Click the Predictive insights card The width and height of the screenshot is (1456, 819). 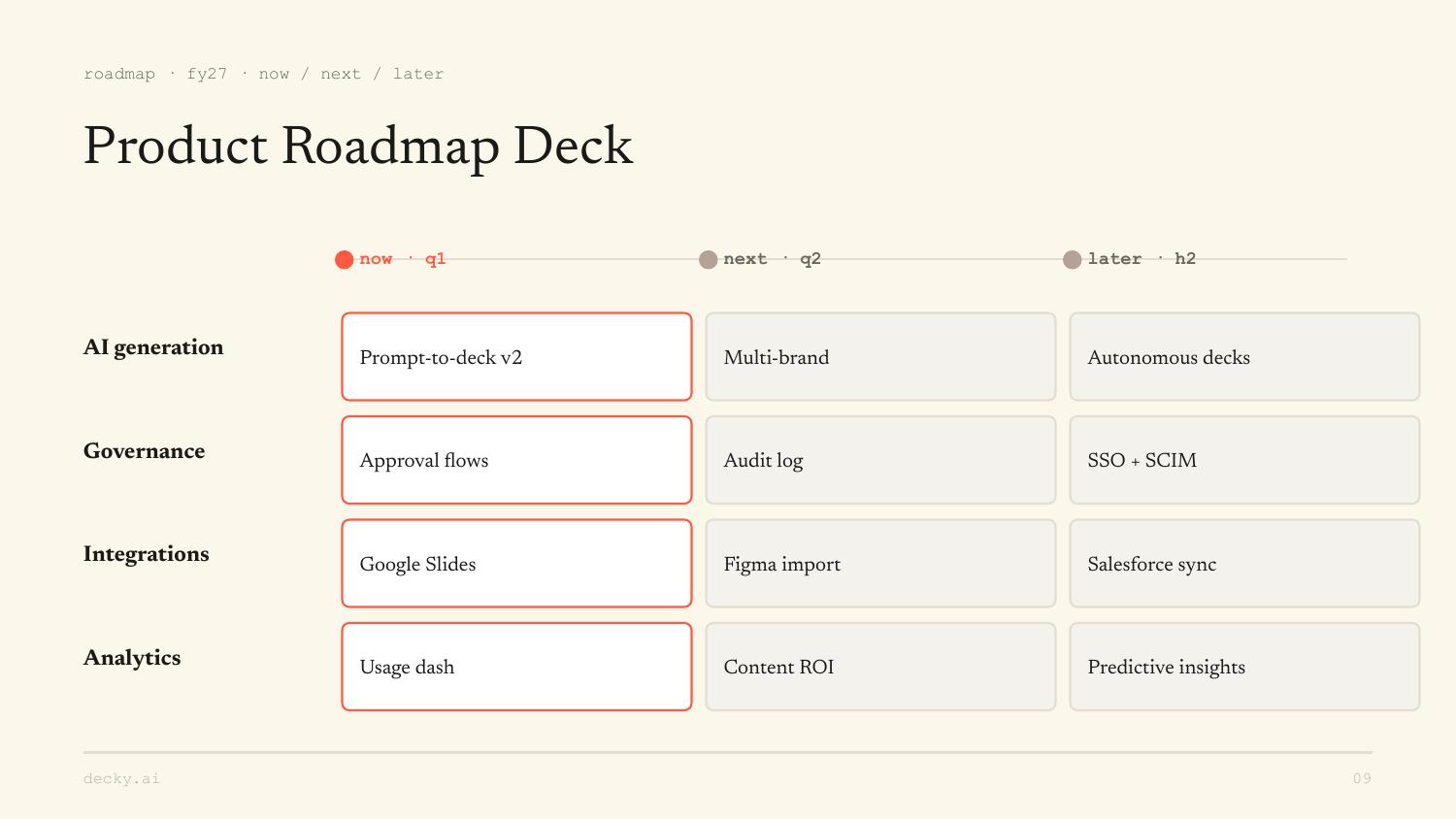pyautogui.click(x=1244, y=667)
